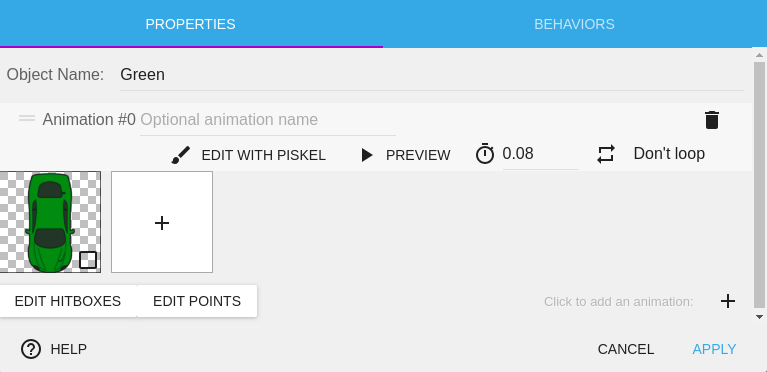The height and width of the screenshot is (372, 767).
Task: Click the 0.08 frame time field
Action: pos(540,155)
